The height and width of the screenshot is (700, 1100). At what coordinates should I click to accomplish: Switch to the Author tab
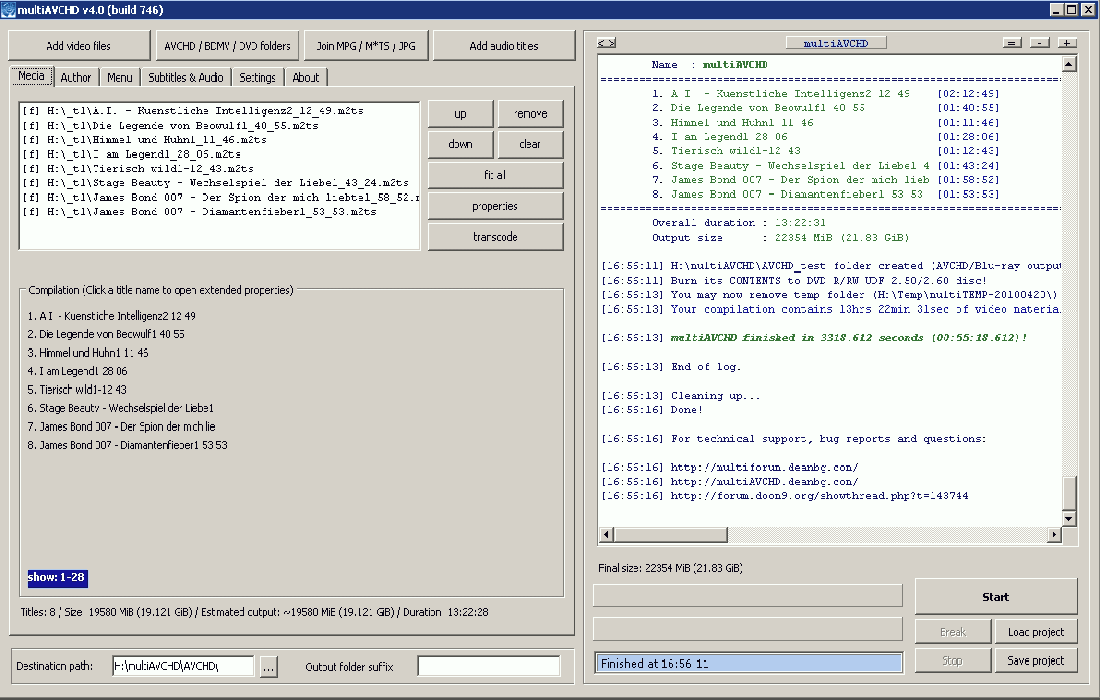[75, 77]
